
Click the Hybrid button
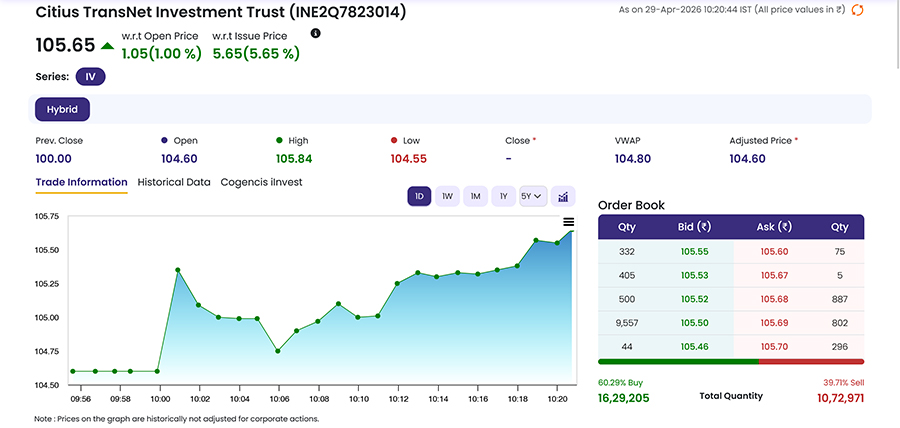tap(63, 109)
